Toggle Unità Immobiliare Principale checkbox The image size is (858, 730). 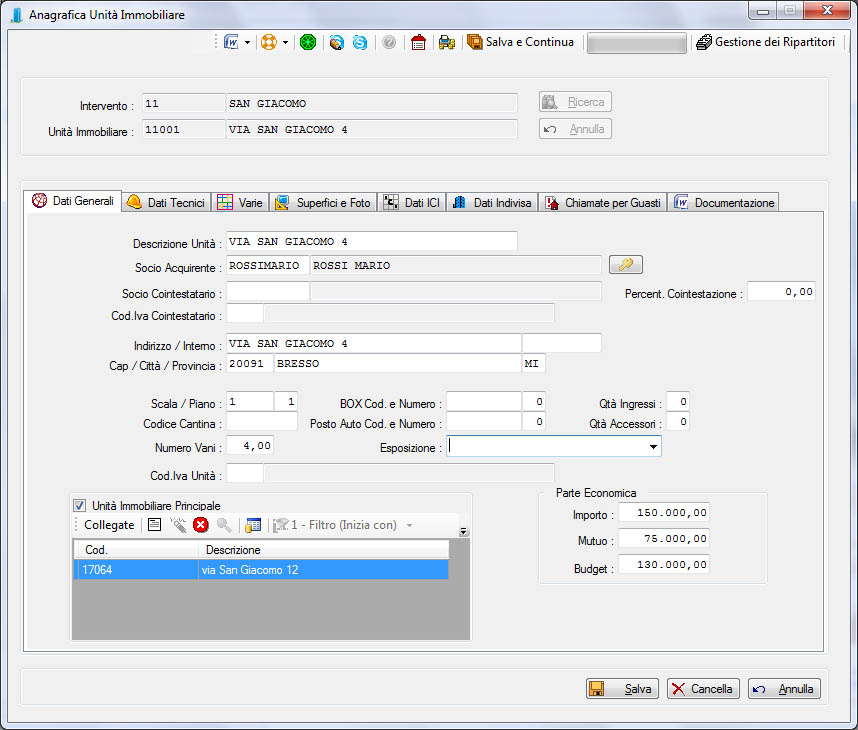pyautogui.click(x=79, y=505)
